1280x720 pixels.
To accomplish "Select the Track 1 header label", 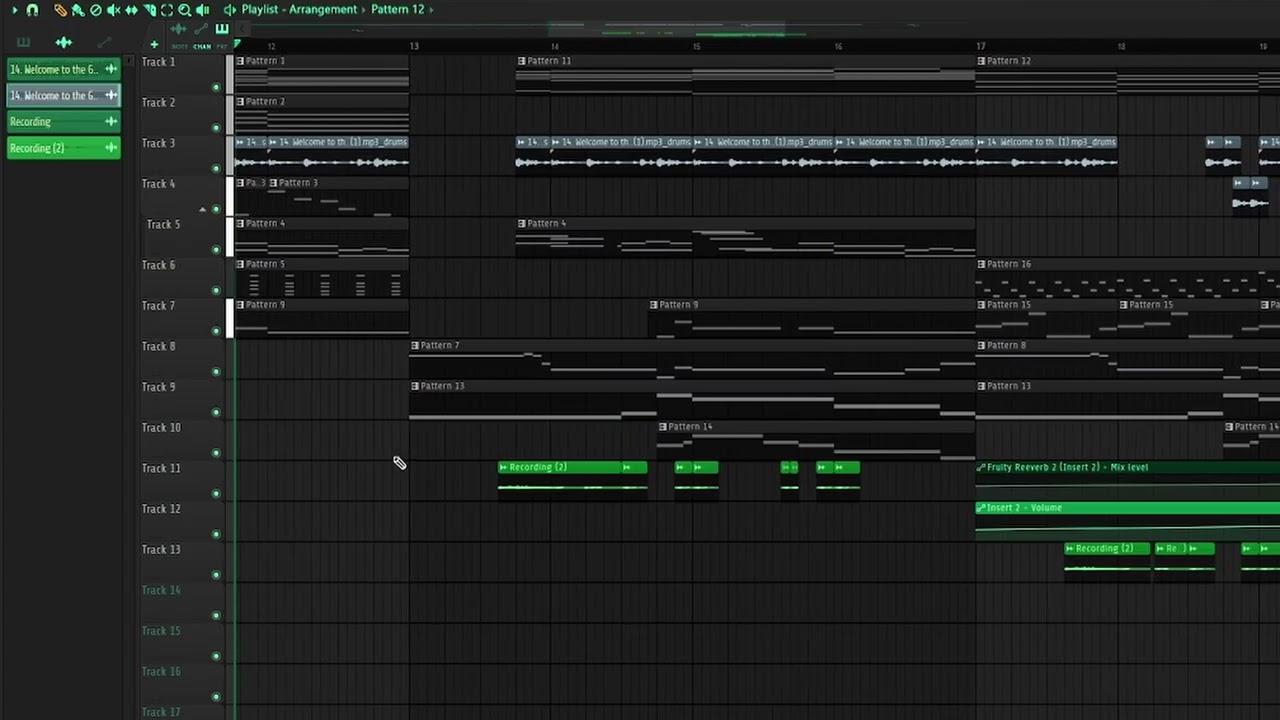I will 158,62.
